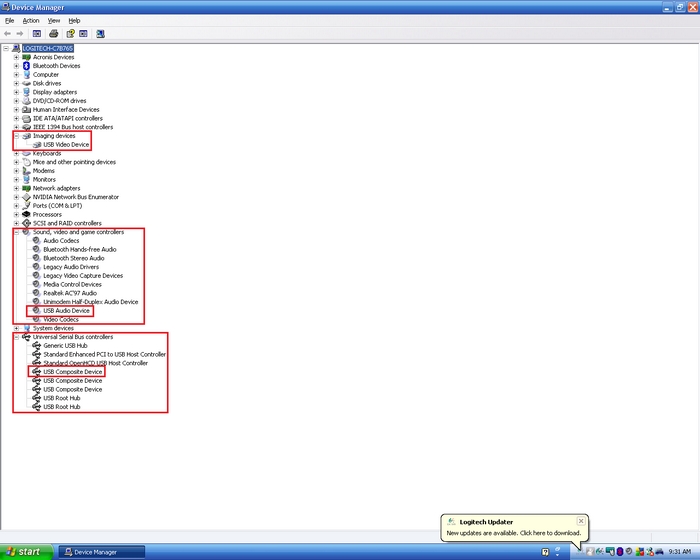Open the View menu

pos(54,21)
